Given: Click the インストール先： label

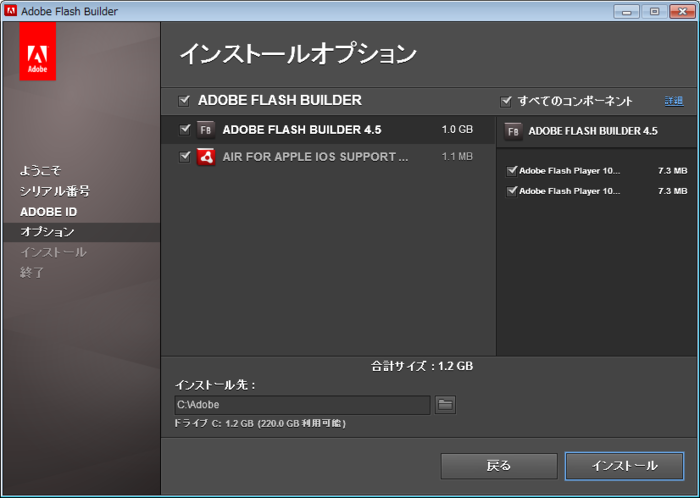Looking at the screenshot, I should click(215, 385).
